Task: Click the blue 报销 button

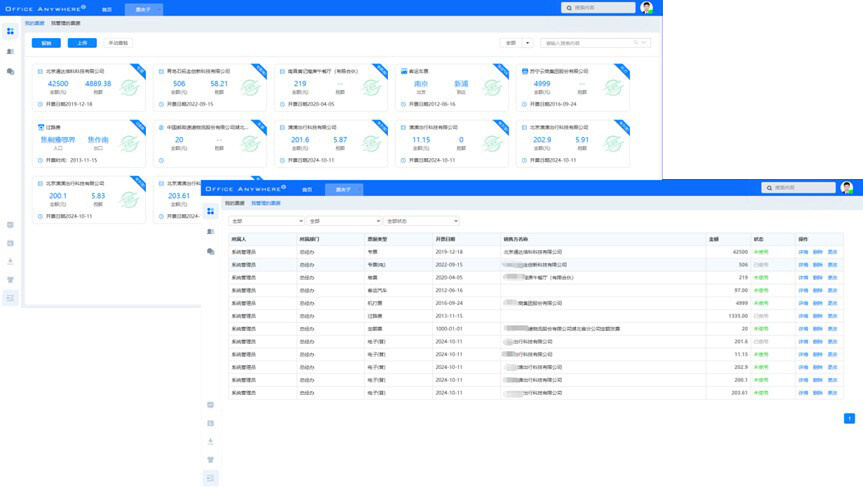Action: [x=46, y=43]
